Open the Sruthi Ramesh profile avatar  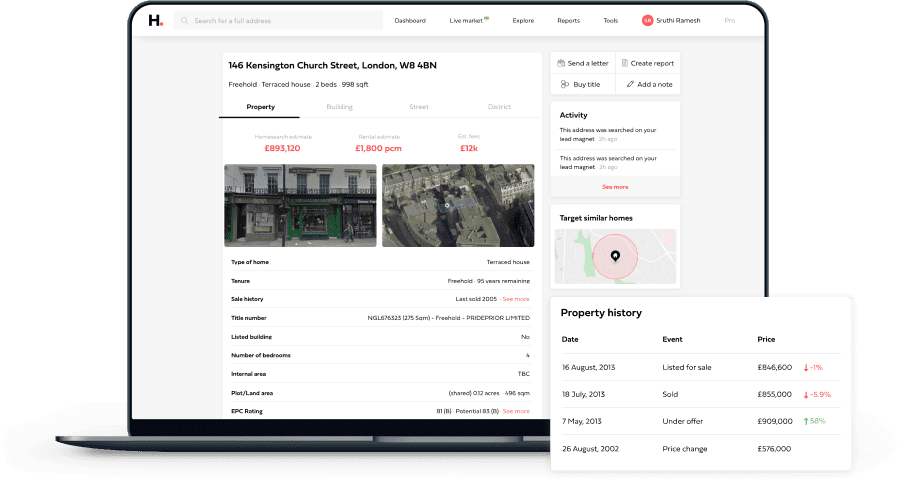tap(647, 20)
